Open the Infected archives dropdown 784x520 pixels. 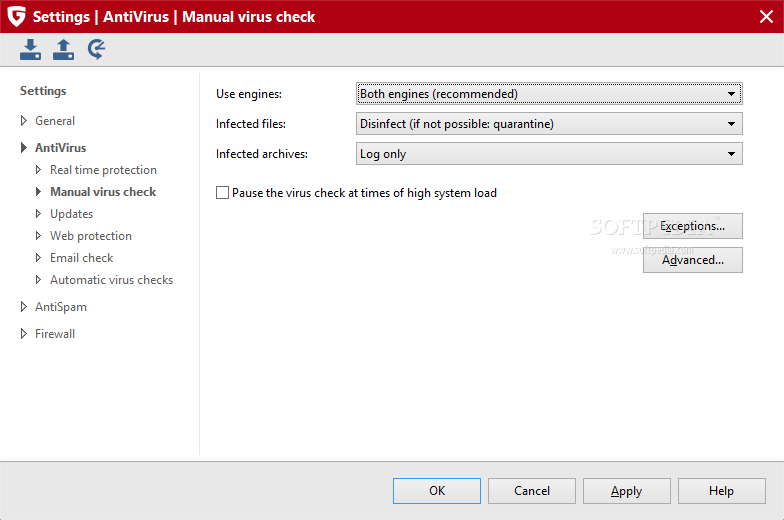tap(549, 154)
